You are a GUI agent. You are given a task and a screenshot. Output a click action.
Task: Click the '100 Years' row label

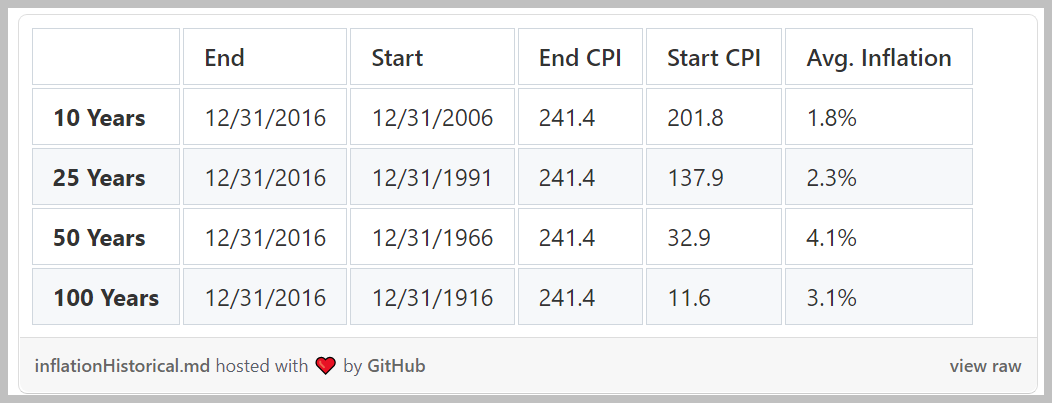tap(106, 298)
